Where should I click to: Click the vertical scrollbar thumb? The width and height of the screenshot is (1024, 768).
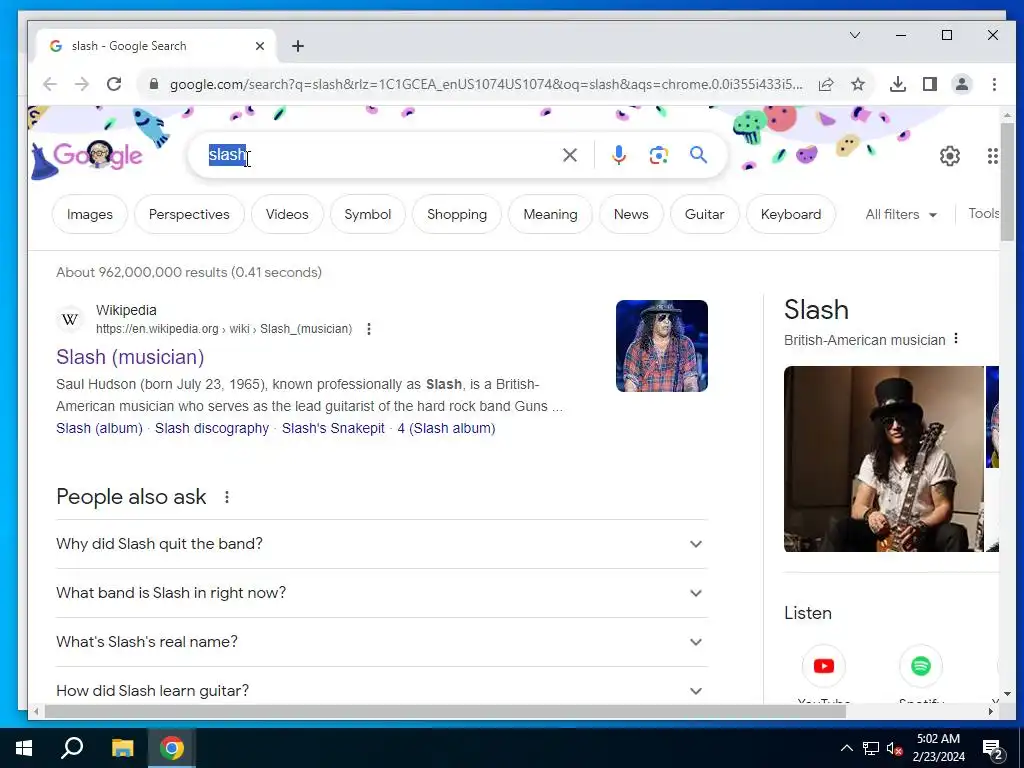point(1008,182)
